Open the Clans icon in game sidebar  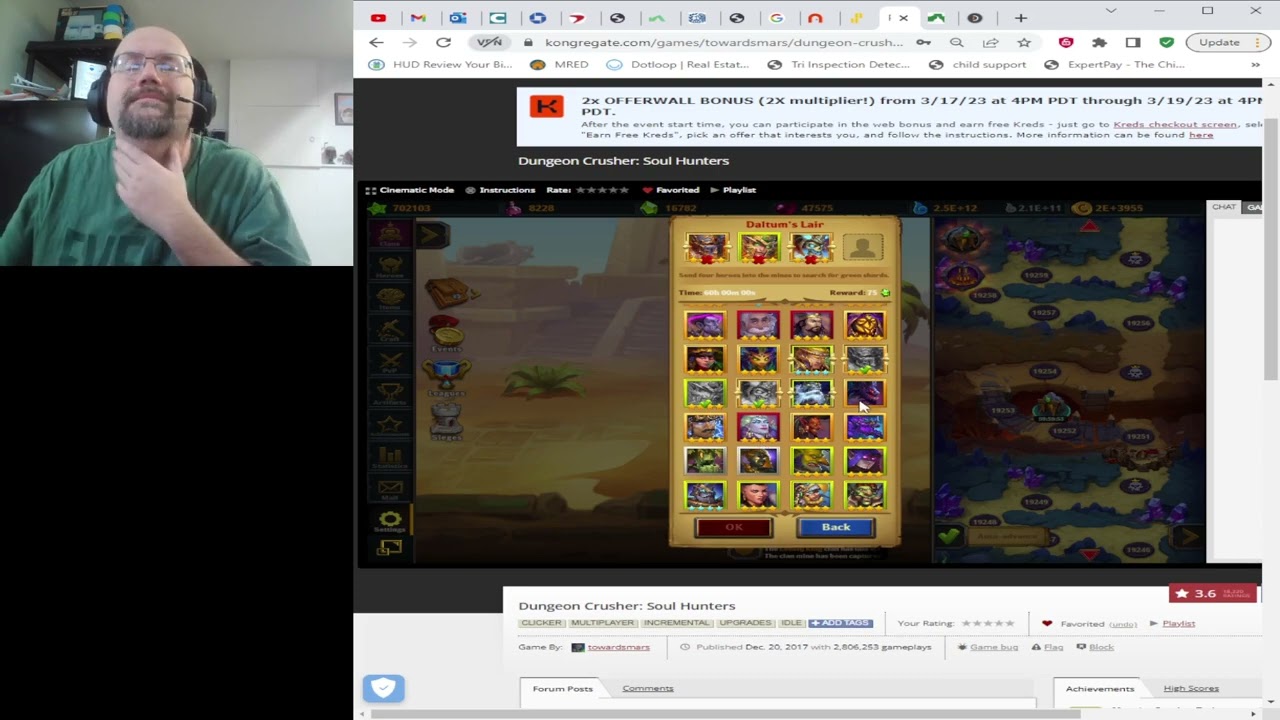(390, 235)
